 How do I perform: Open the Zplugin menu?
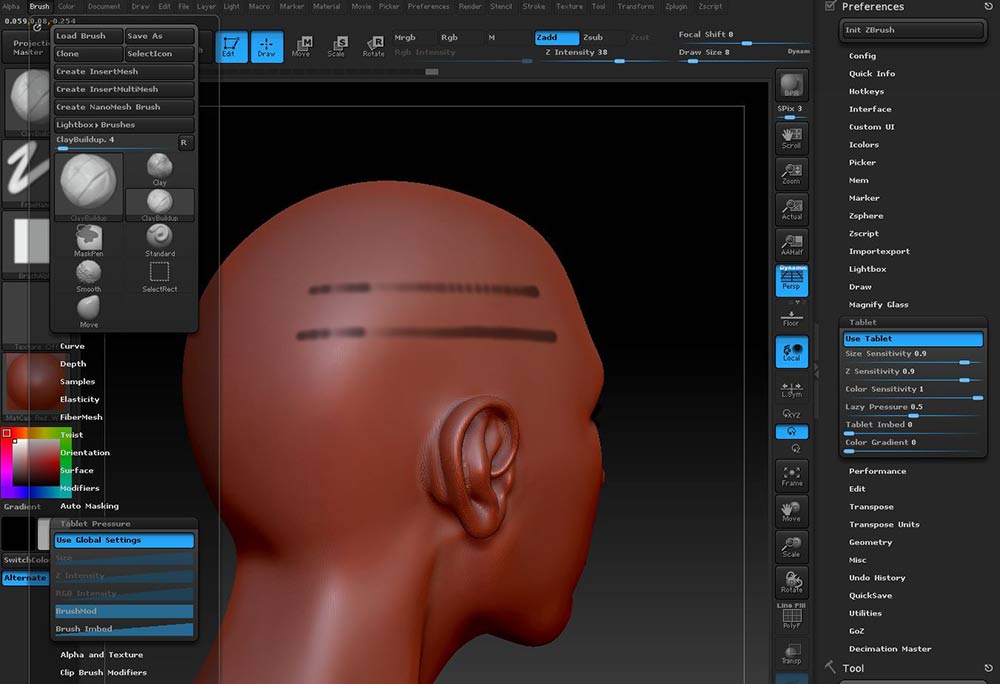click(x=678, y=6)
